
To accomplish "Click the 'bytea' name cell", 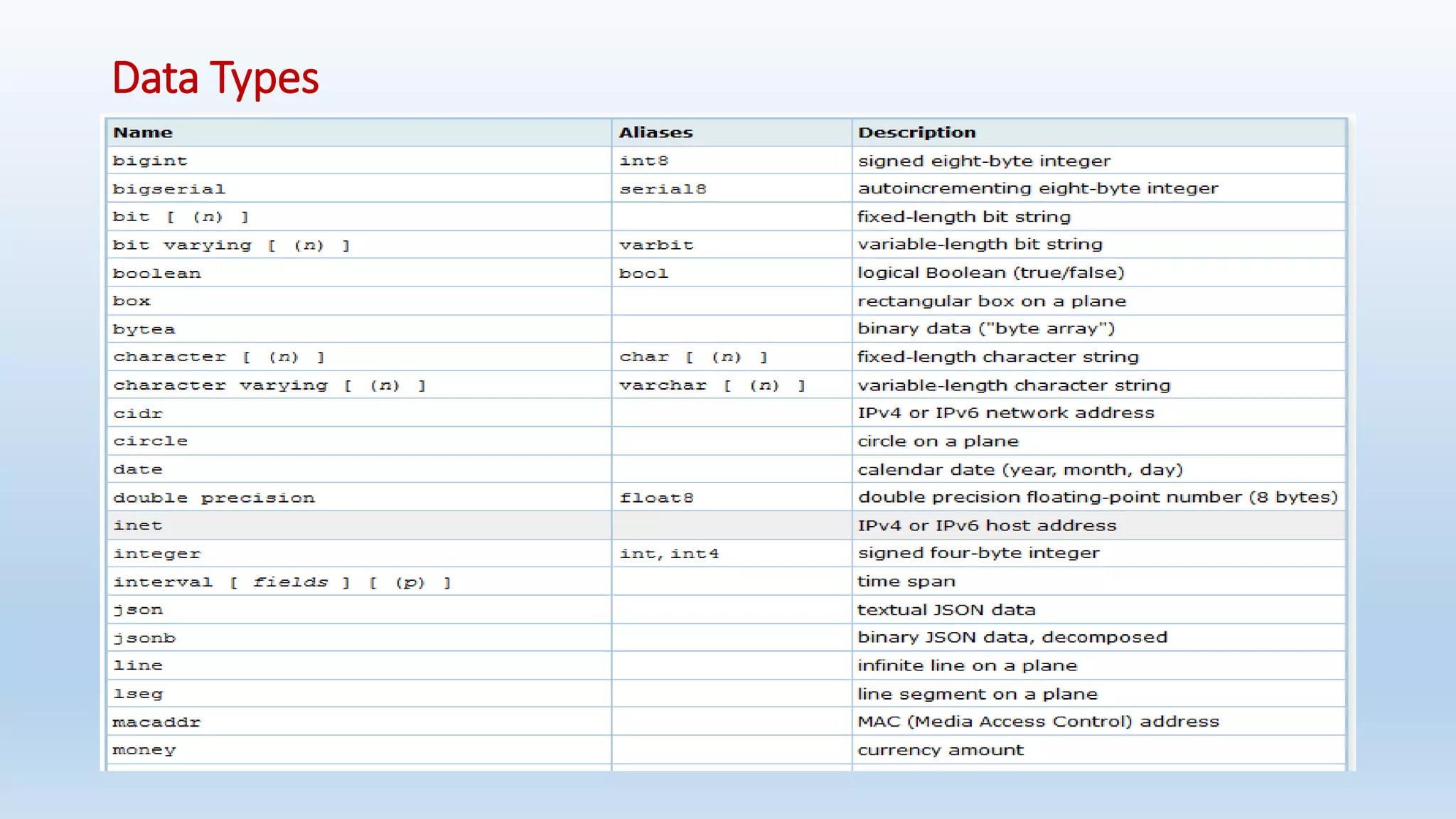I will point(358,329).
